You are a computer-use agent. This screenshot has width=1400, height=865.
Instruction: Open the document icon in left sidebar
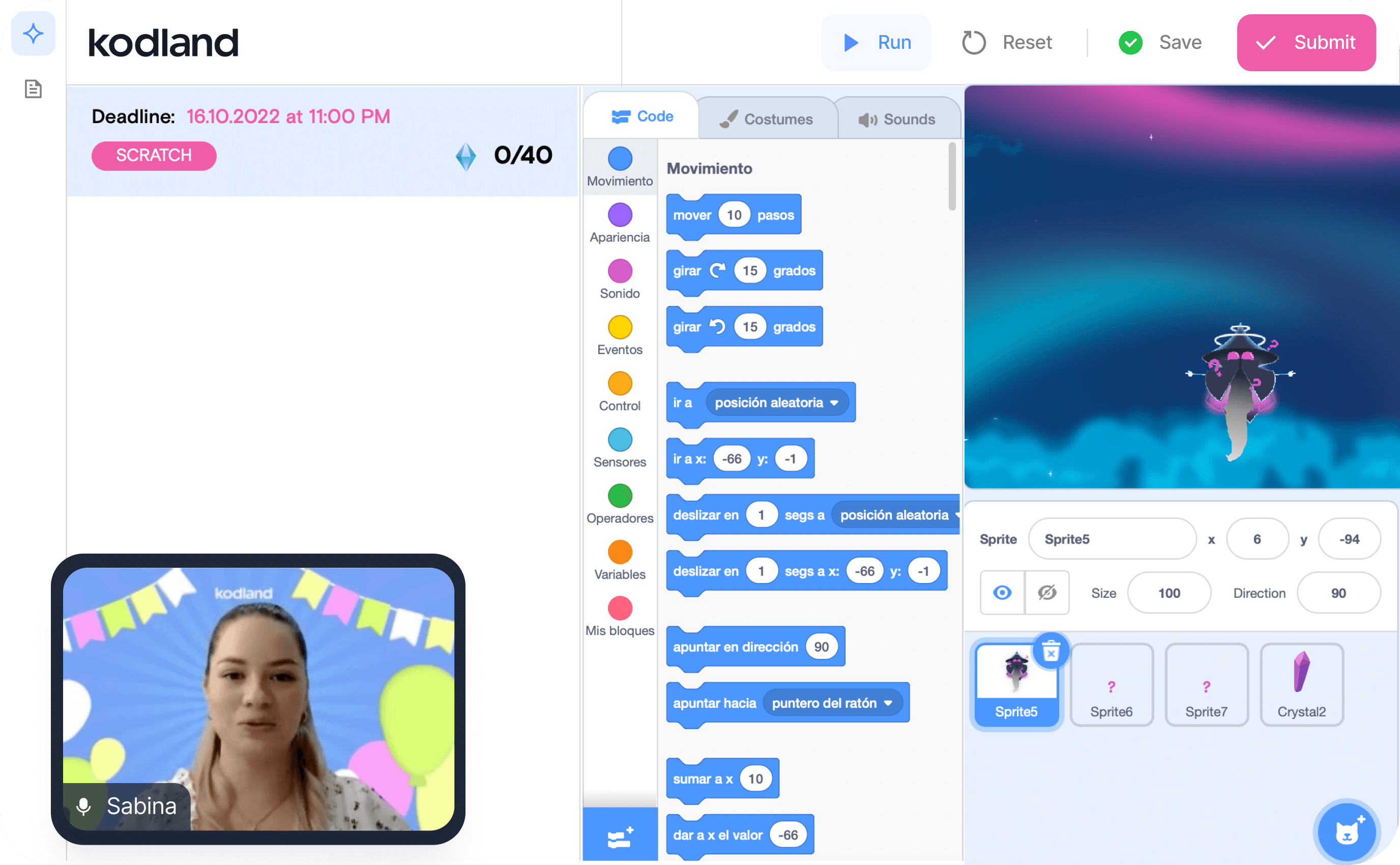(33, 89)
